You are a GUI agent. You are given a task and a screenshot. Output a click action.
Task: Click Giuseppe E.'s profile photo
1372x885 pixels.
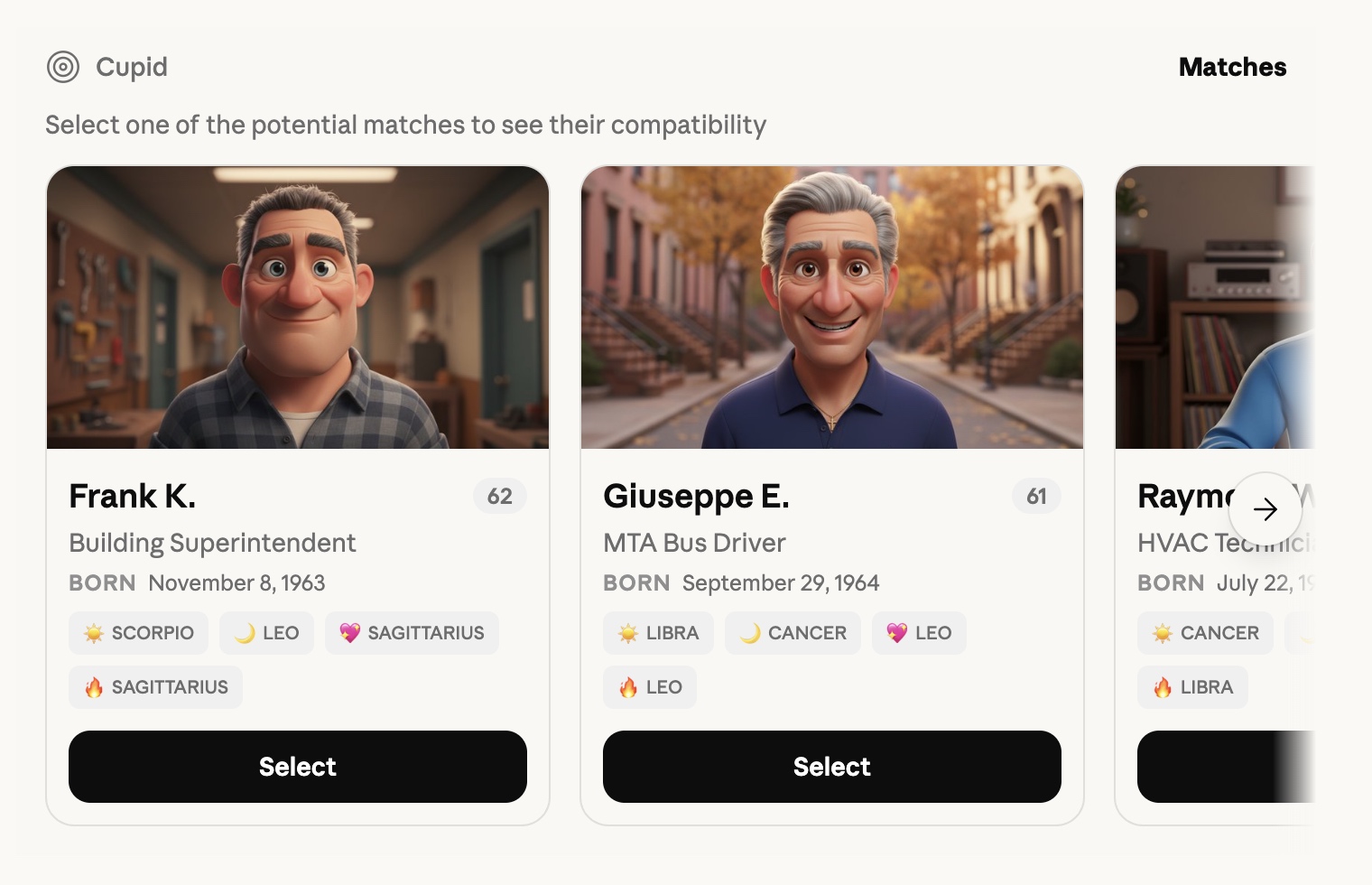point(832,307)
